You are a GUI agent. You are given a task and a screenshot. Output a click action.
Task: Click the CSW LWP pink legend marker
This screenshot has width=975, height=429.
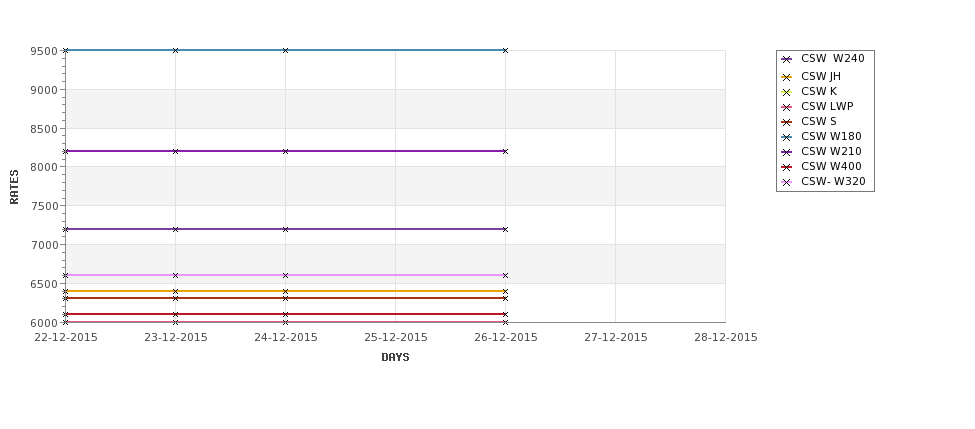(786, 108)
